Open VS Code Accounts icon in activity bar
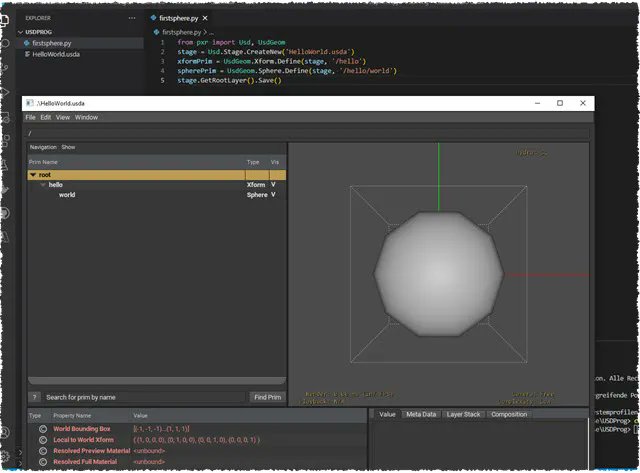This screenshot has width=640, height=473. [5, 432]
